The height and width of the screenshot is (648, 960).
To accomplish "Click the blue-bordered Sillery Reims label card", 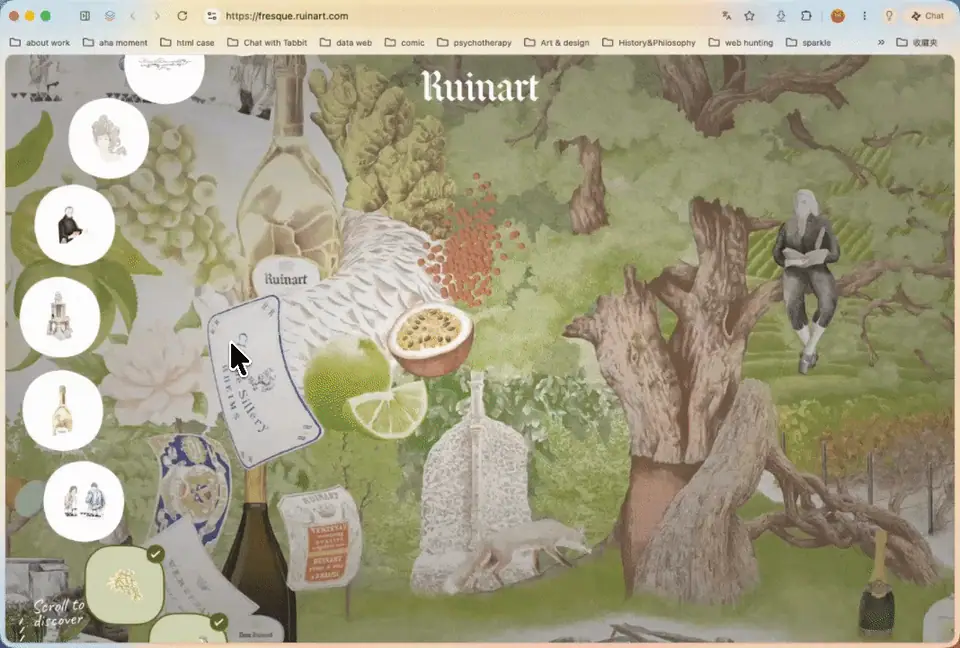I will pos(263,382).
